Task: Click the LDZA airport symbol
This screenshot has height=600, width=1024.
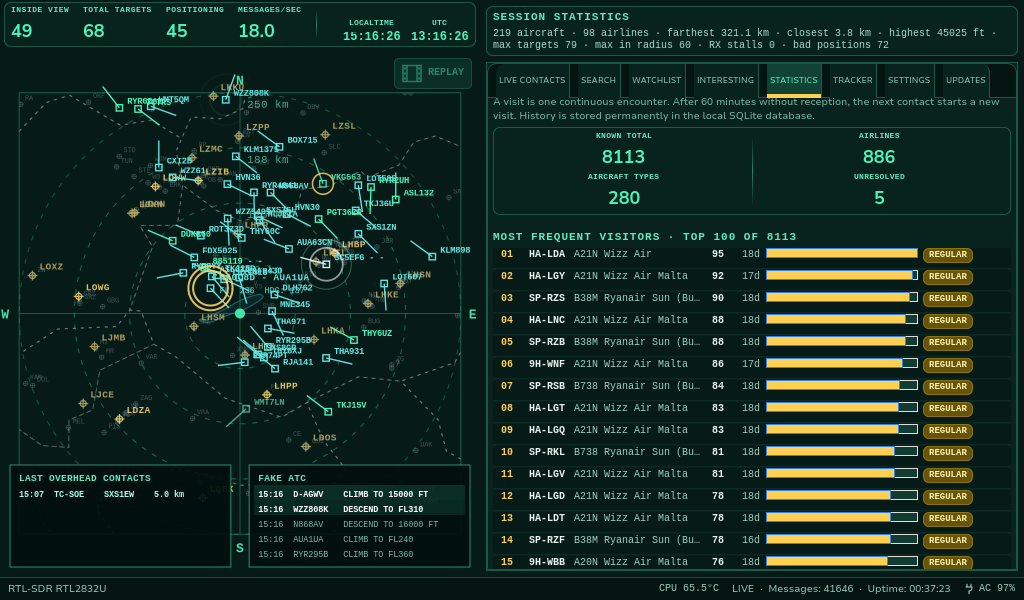Action: tap(119, 419)
